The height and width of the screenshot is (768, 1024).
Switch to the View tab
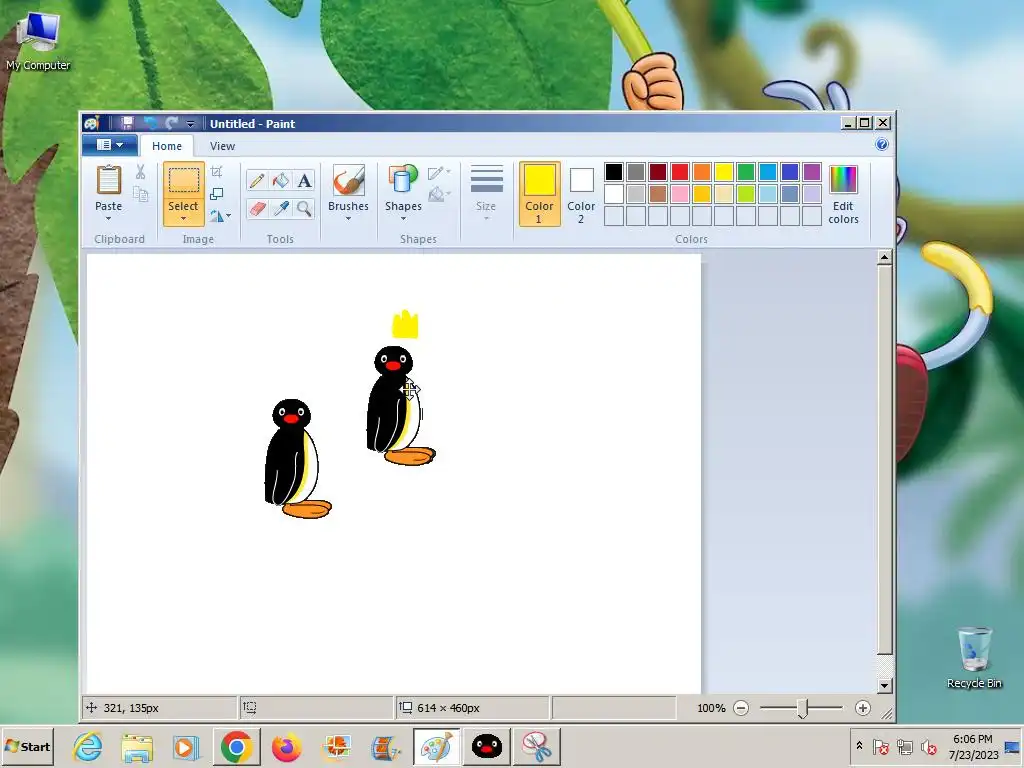click(222, 146)
